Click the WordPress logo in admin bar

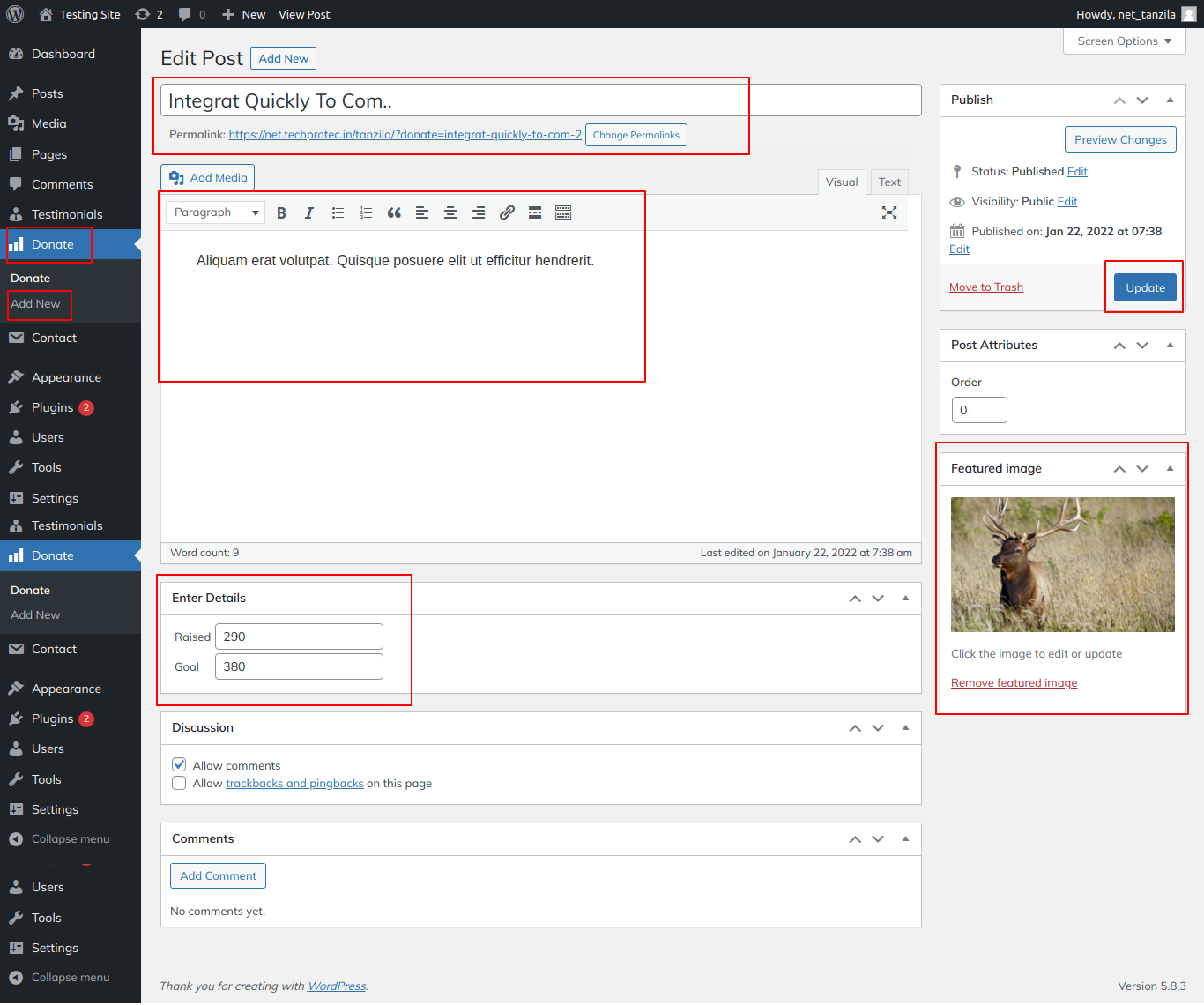pos(15,14)
